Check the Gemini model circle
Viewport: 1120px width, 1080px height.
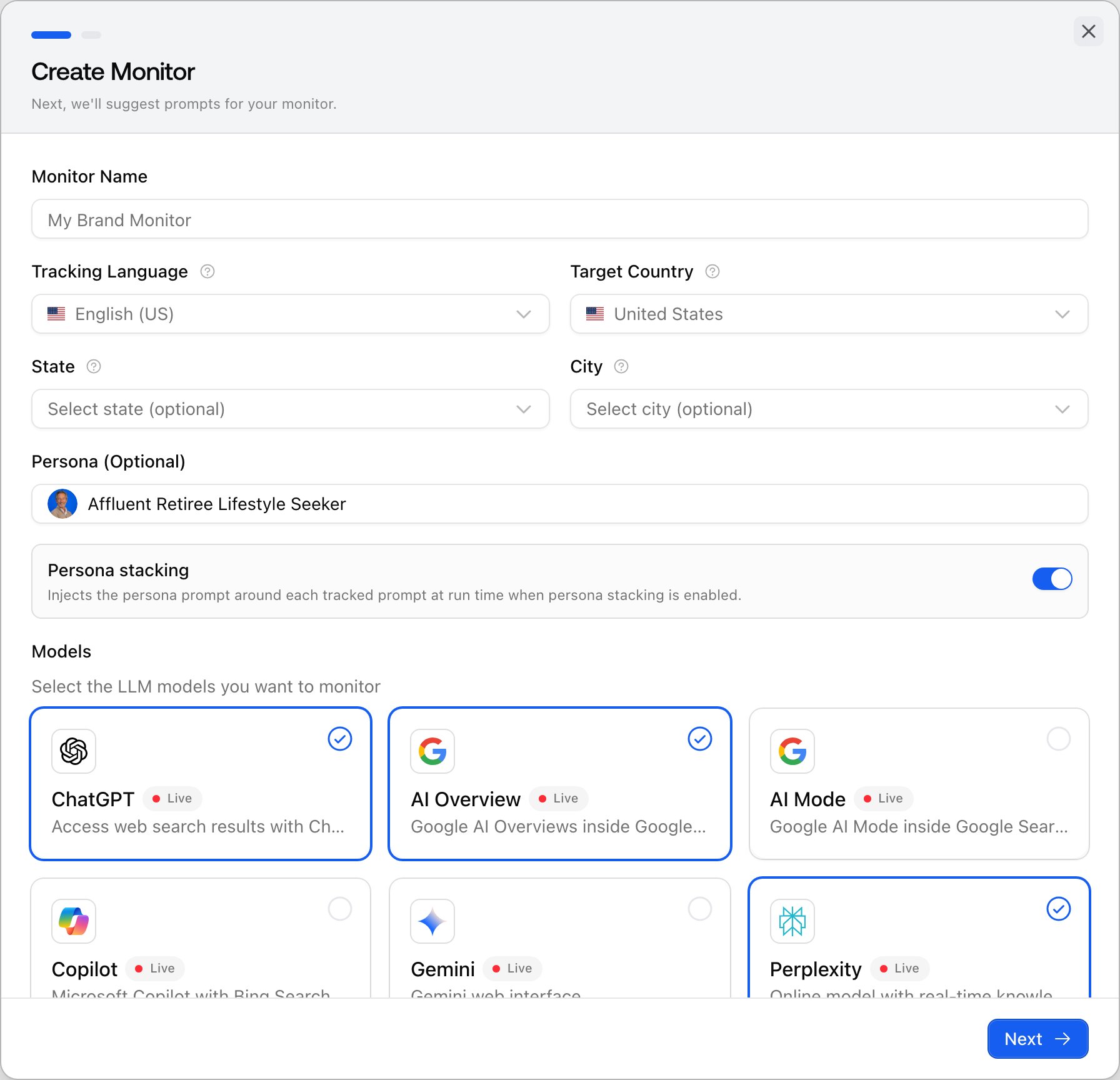[x=700, y=909]
